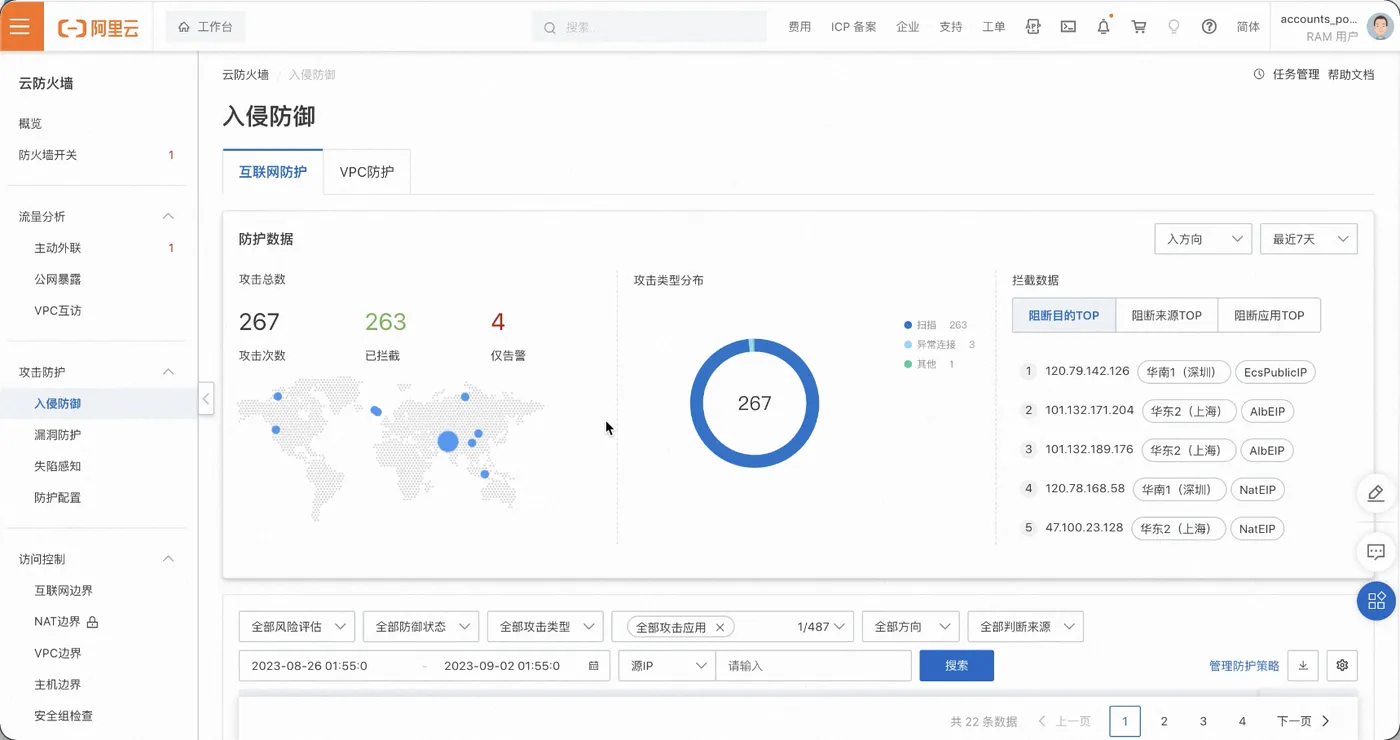Open the user account avatar
The height and width of the screenshot is (740, 1400).
[1381, 28]
